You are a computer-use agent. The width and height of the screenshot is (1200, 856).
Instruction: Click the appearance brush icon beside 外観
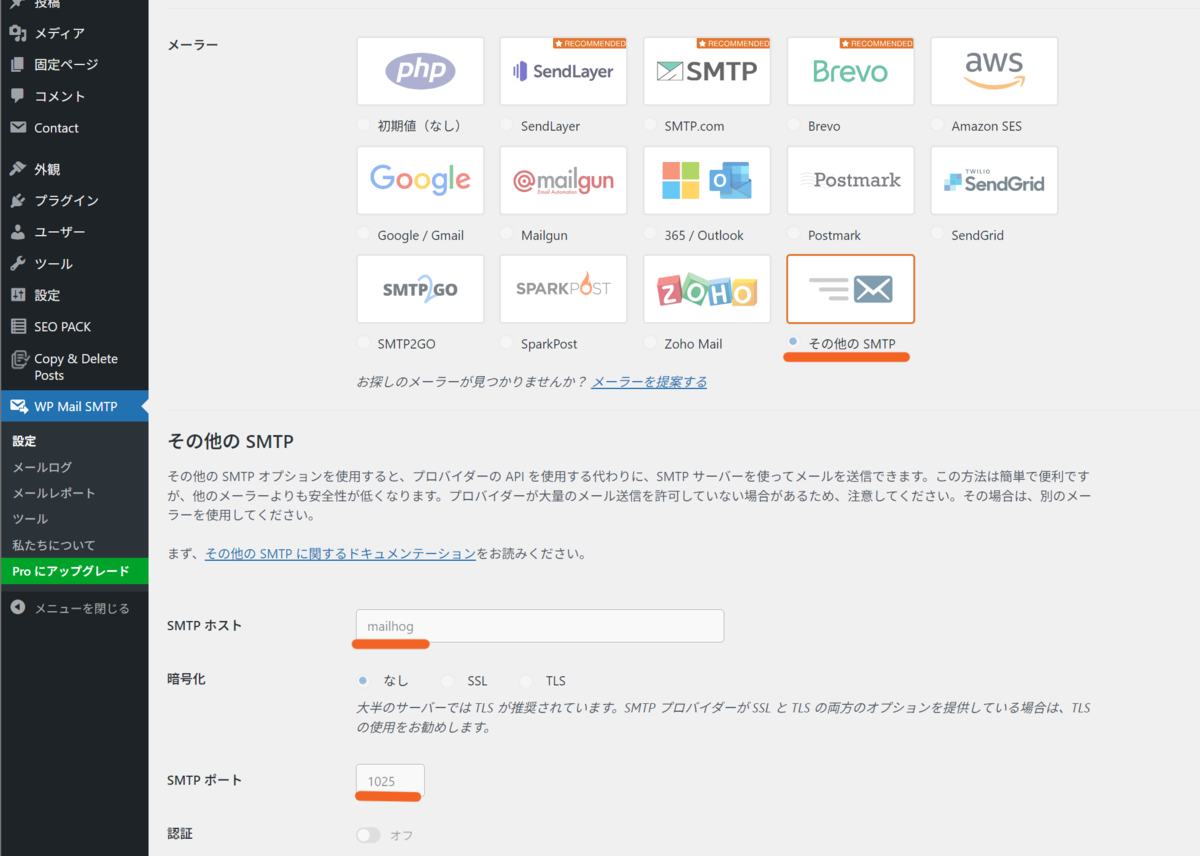(17, 169)
